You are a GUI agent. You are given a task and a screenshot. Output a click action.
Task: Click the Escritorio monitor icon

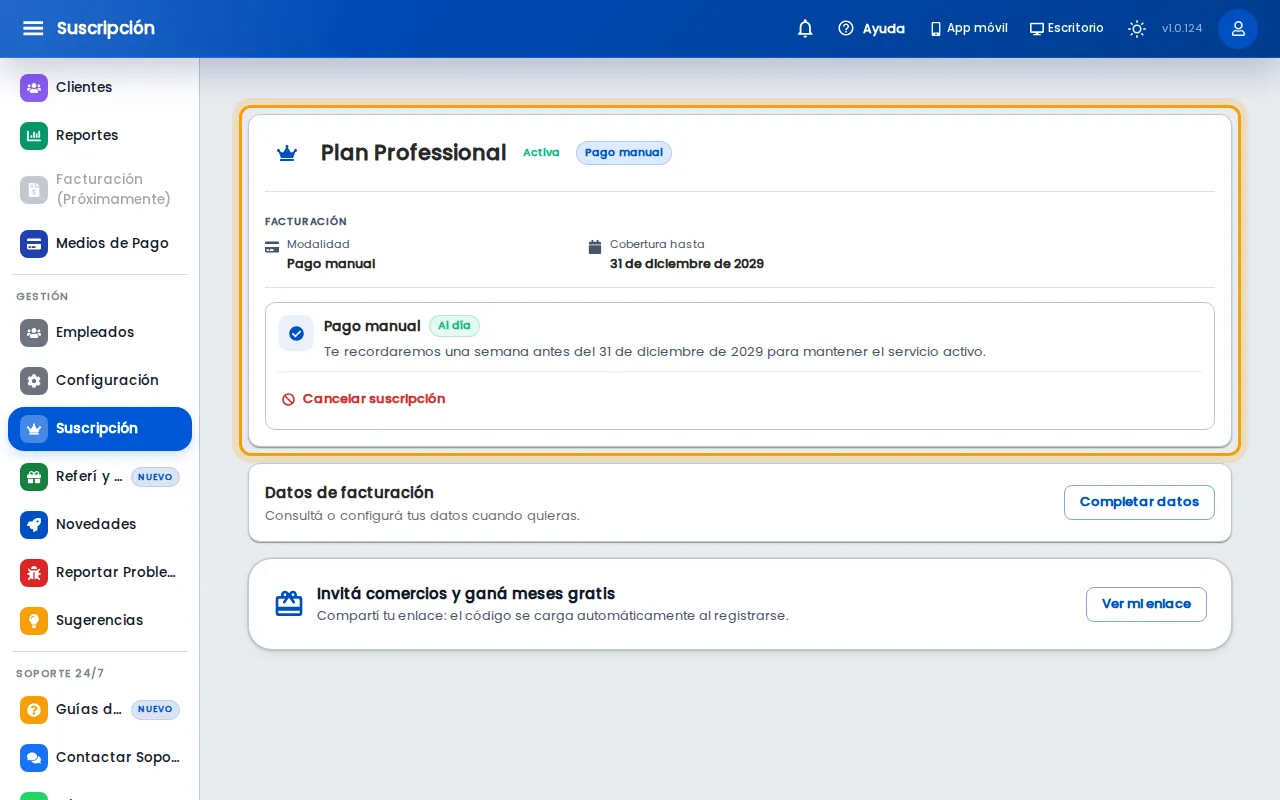pyautogui.click(x=1037, y=29)
